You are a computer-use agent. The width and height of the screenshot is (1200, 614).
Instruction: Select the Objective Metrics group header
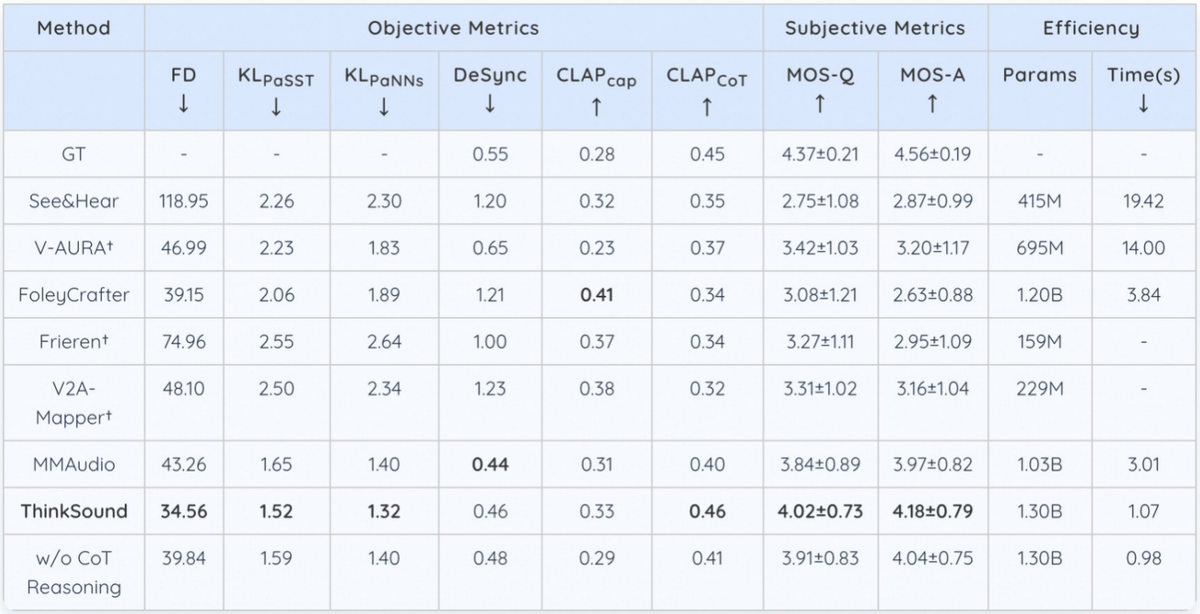coord(453,27)
